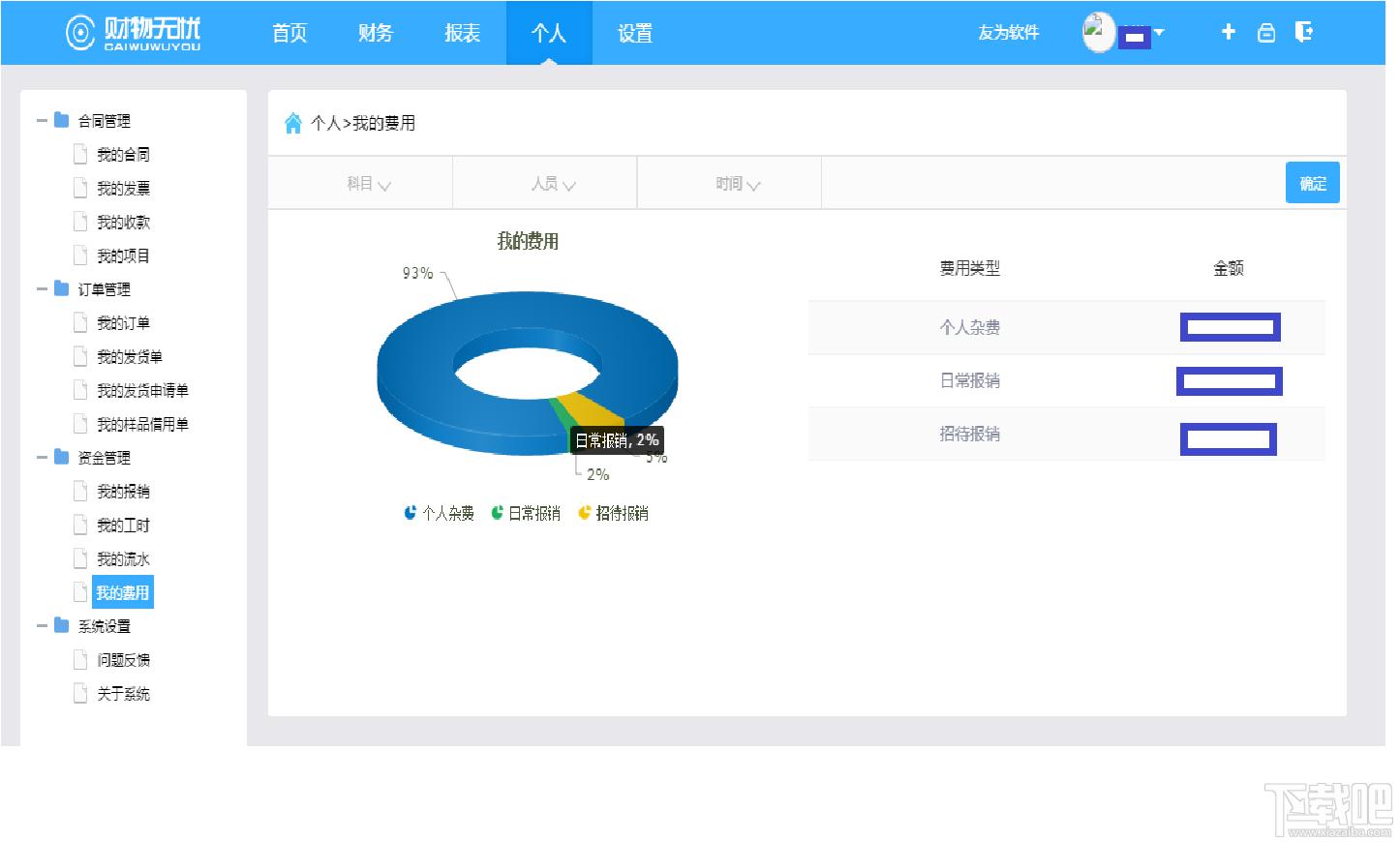Toggle 个人杂费 legend icon in chart
This screenshot has width=1400, height=842.
pyautogui.click(x=411, y=513)
